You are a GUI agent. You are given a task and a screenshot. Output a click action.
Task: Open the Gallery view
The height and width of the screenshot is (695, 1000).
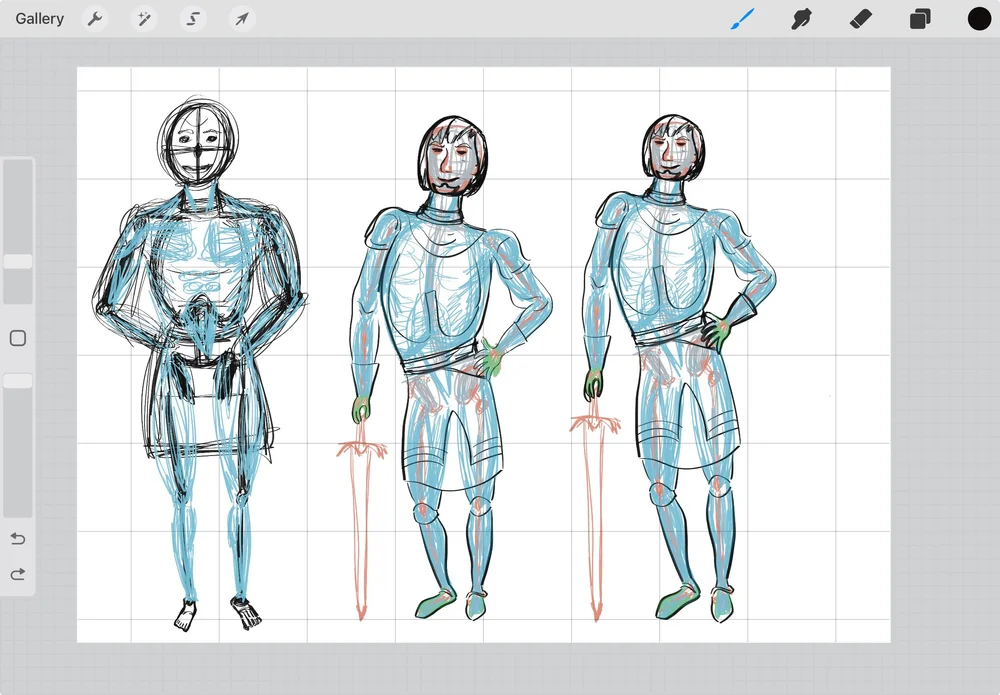(40, 18)
